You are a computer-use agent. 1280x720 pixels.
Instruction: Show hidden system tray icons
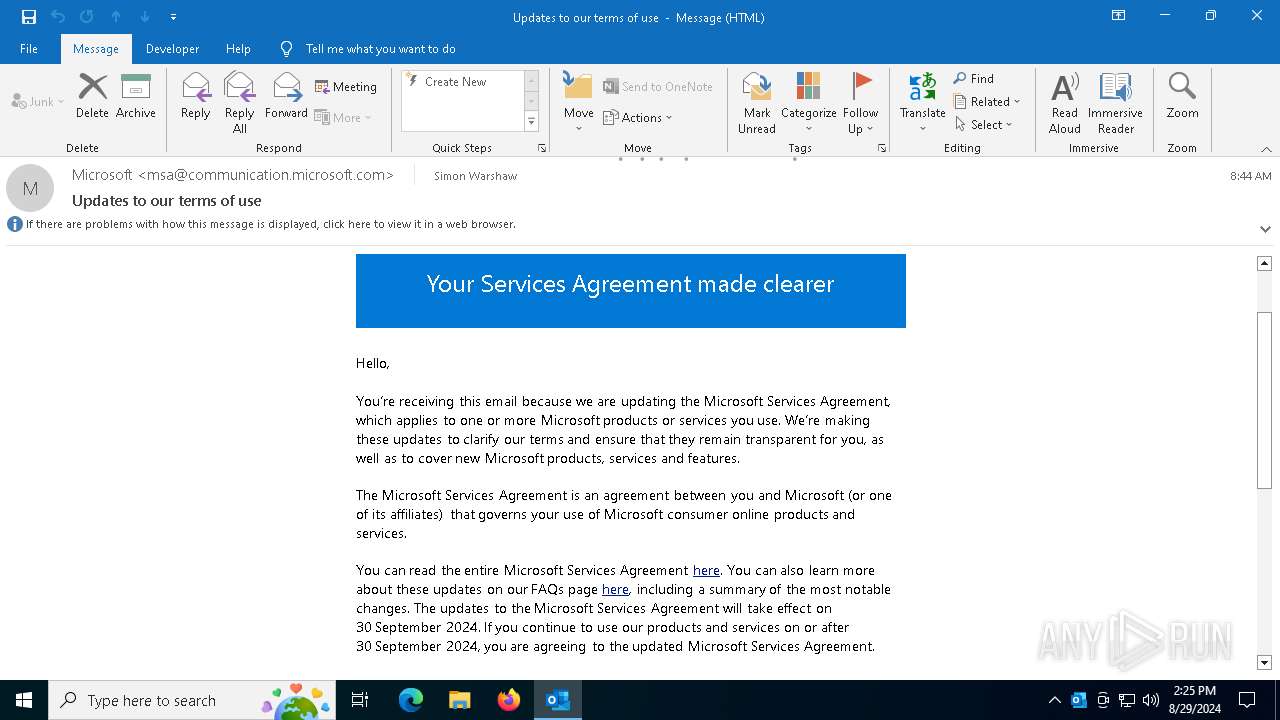(x=1054, y=700)
